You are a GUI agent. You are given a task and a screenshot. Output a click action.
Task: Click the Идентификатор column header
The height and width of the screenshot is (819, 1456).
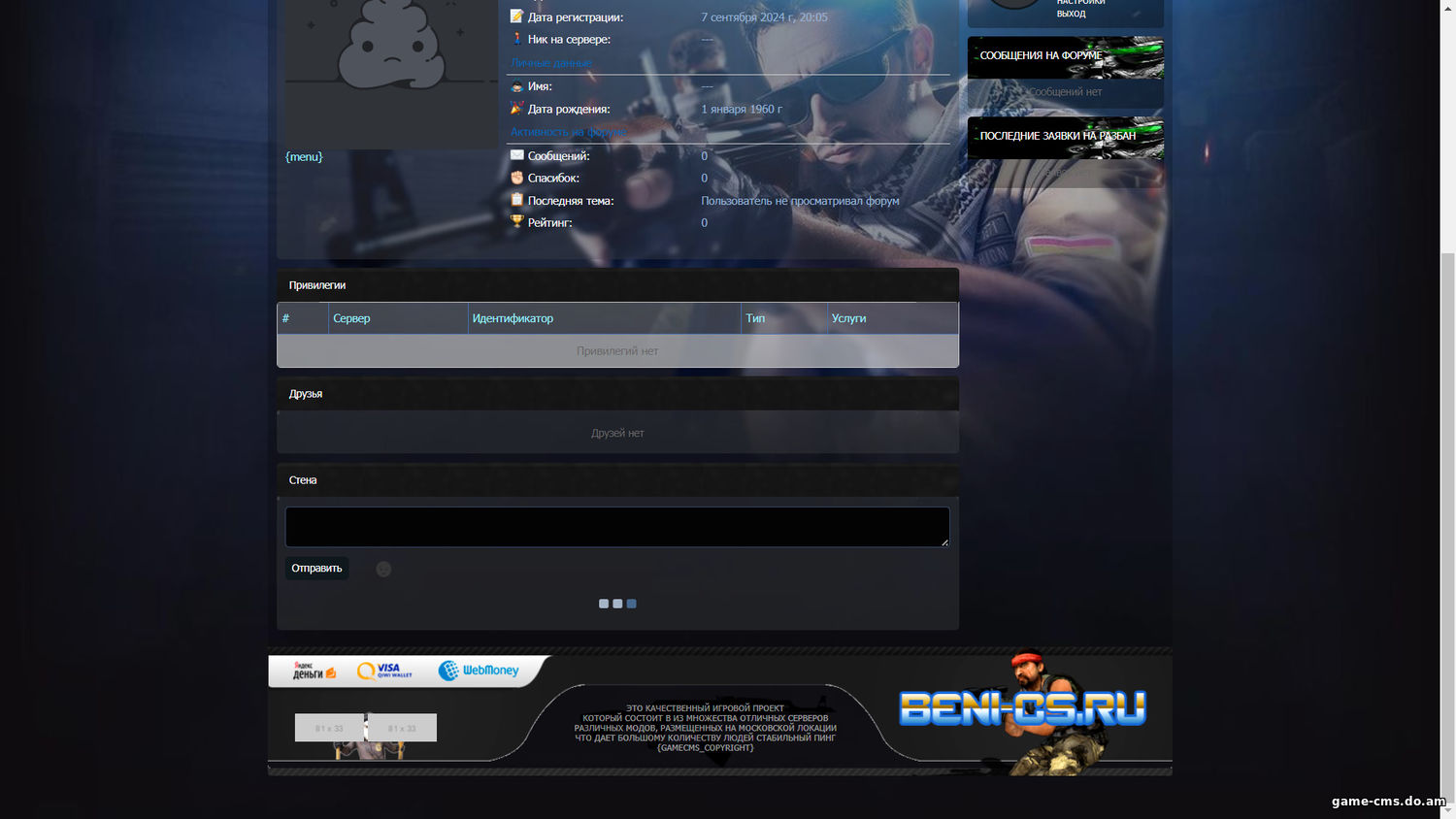(x=605, y=318)
